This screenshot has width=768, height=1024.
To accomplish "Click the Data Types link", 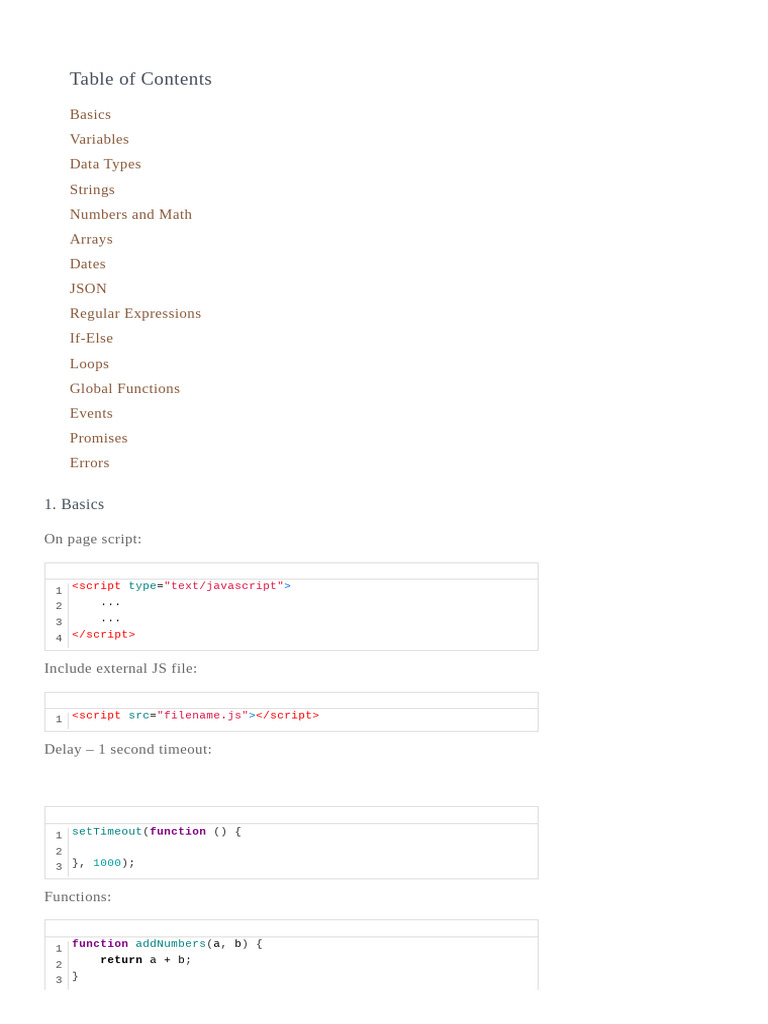I will click(105, 164).
